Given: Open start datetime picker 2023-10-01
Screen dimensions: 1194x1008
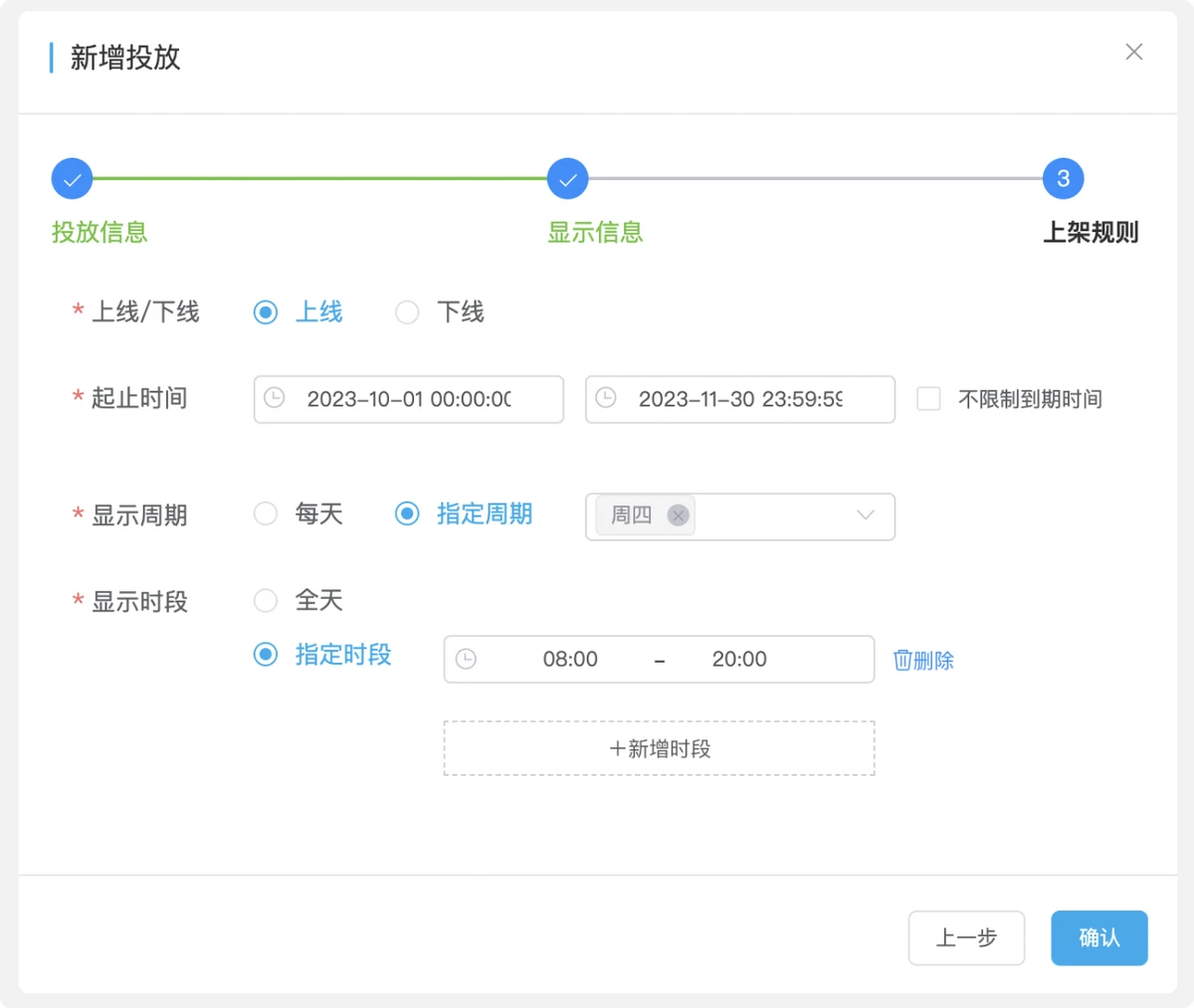Looking at the screenshot, I should click(408, 399).
